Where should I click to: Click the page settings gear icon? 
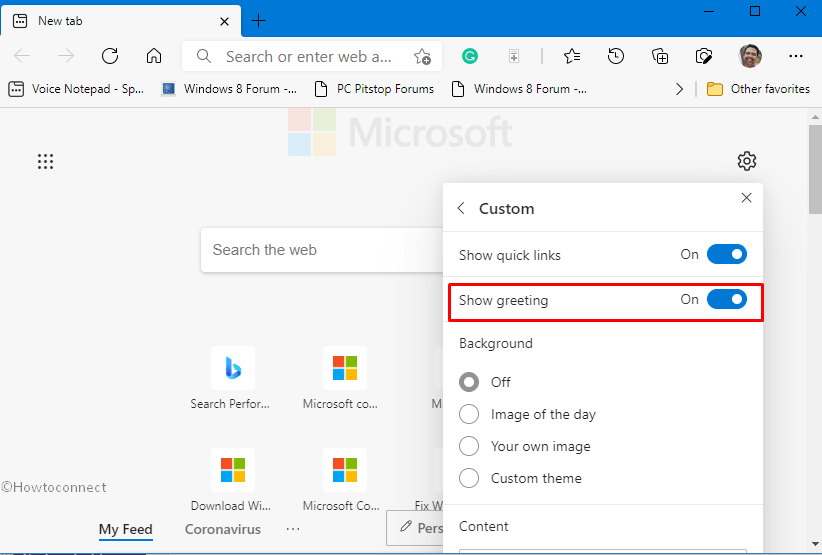pyautogui.click(x=747, y=161)
